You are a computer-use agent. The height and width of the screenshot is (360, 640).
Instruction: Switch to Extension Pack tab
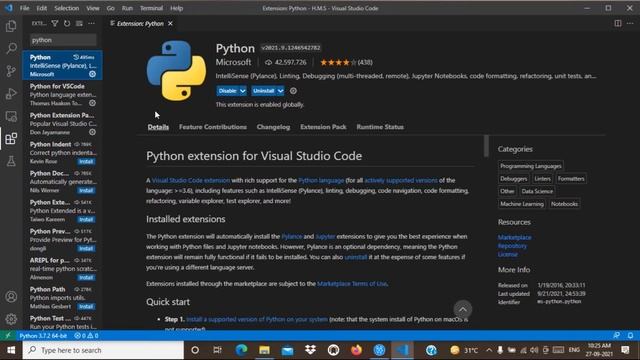tap(323, 127)
